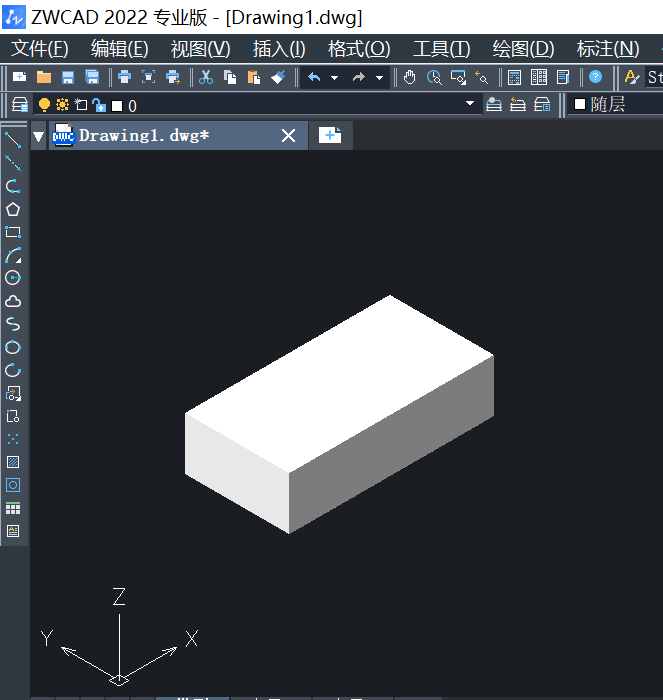Click the Text Style icon
This screenshot has height=700, width=663.
[x=631, y=77]
